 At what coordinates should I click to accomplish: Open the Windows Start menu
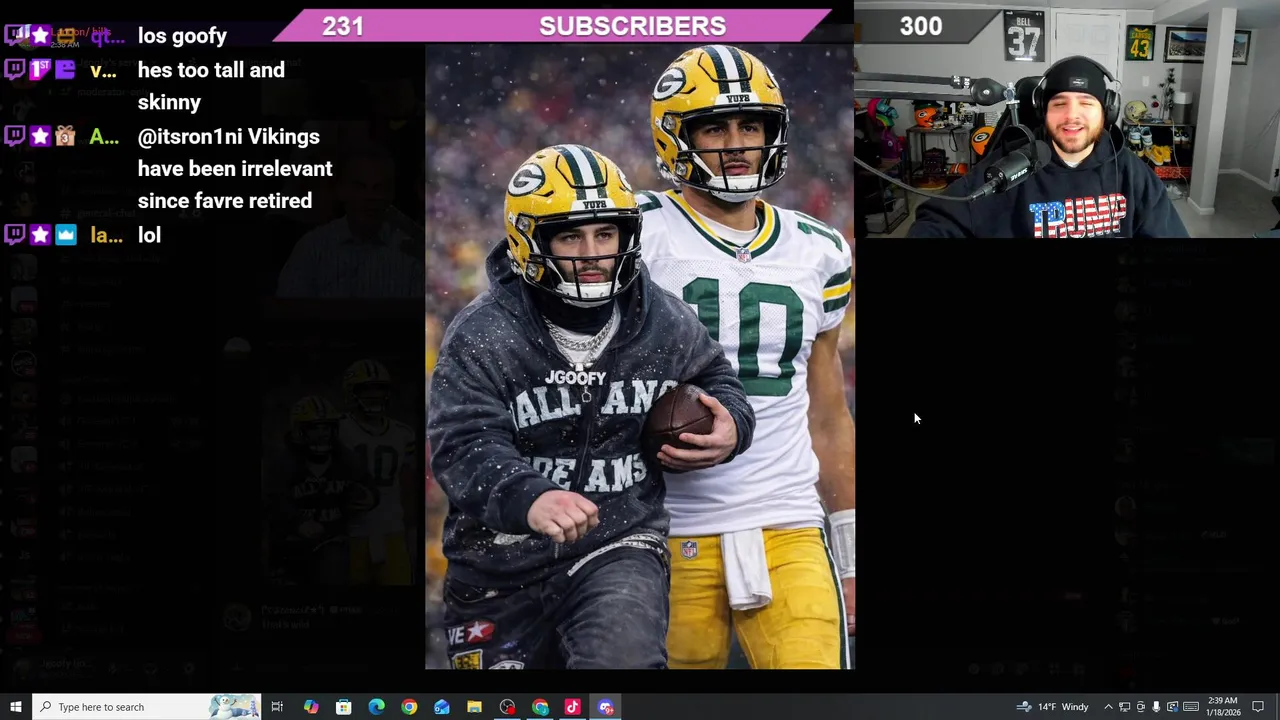(15, 707)
